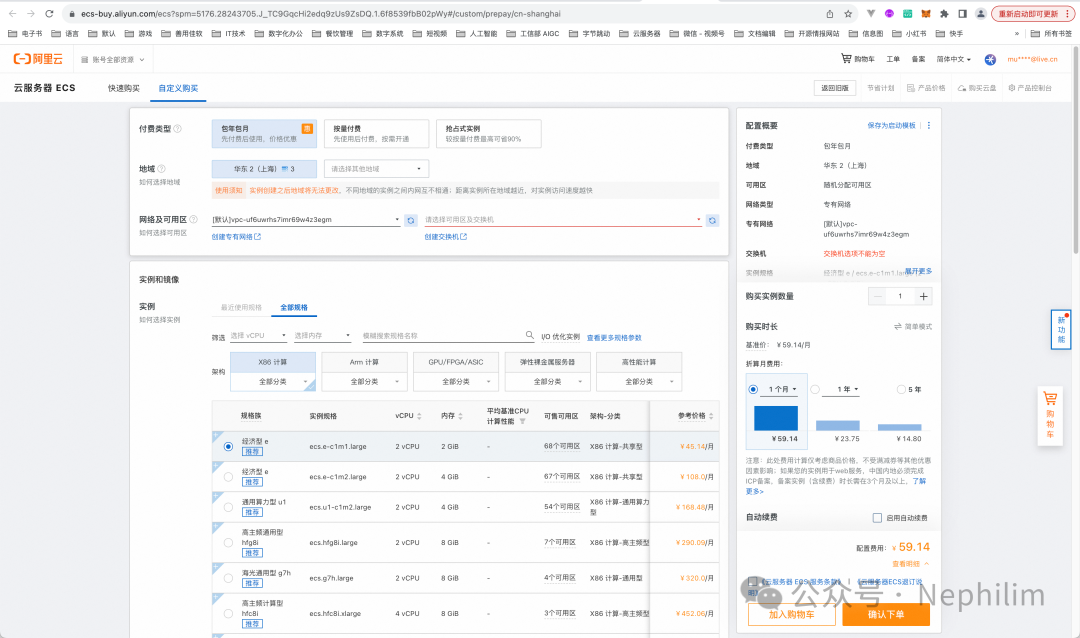
Task: Open the 创建专有网络 link
Action: click(236, 237)
